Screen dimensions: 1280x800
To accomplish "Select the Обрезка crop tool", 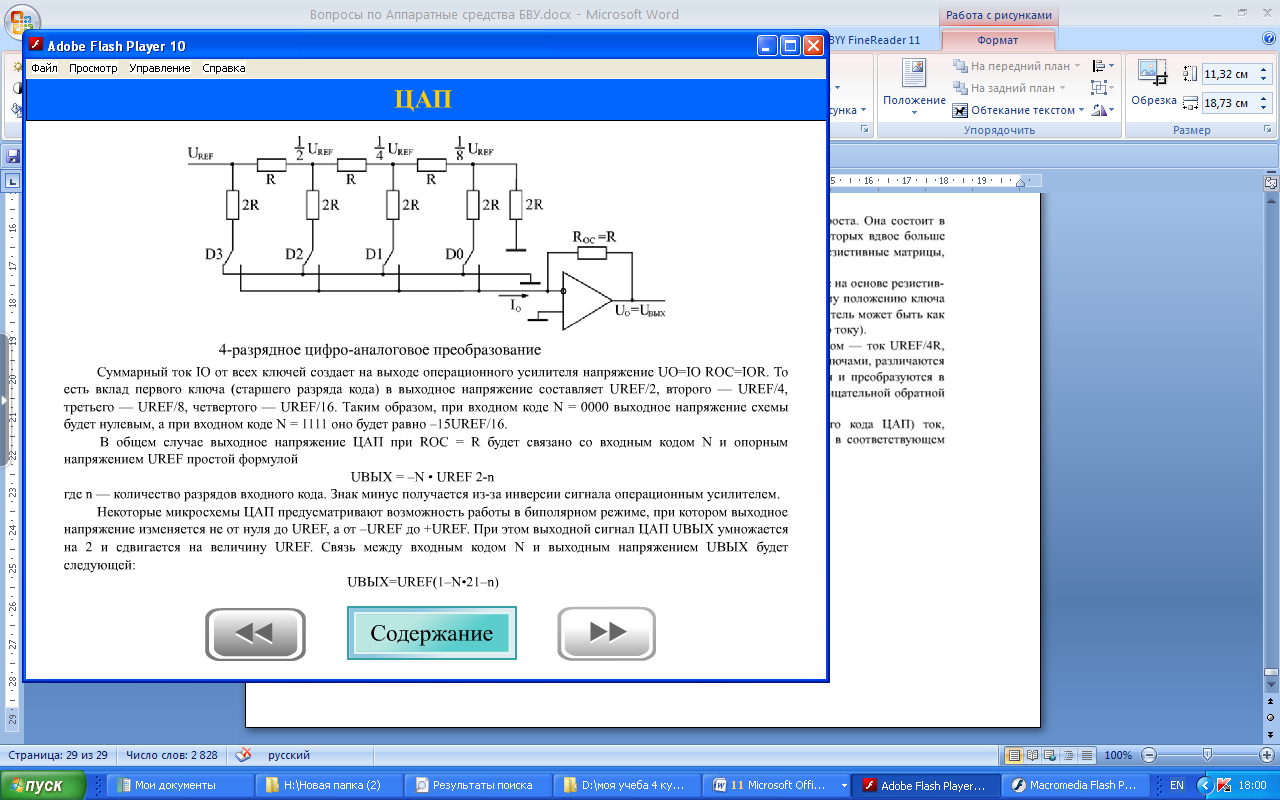I will click(x=1153, y=84).
